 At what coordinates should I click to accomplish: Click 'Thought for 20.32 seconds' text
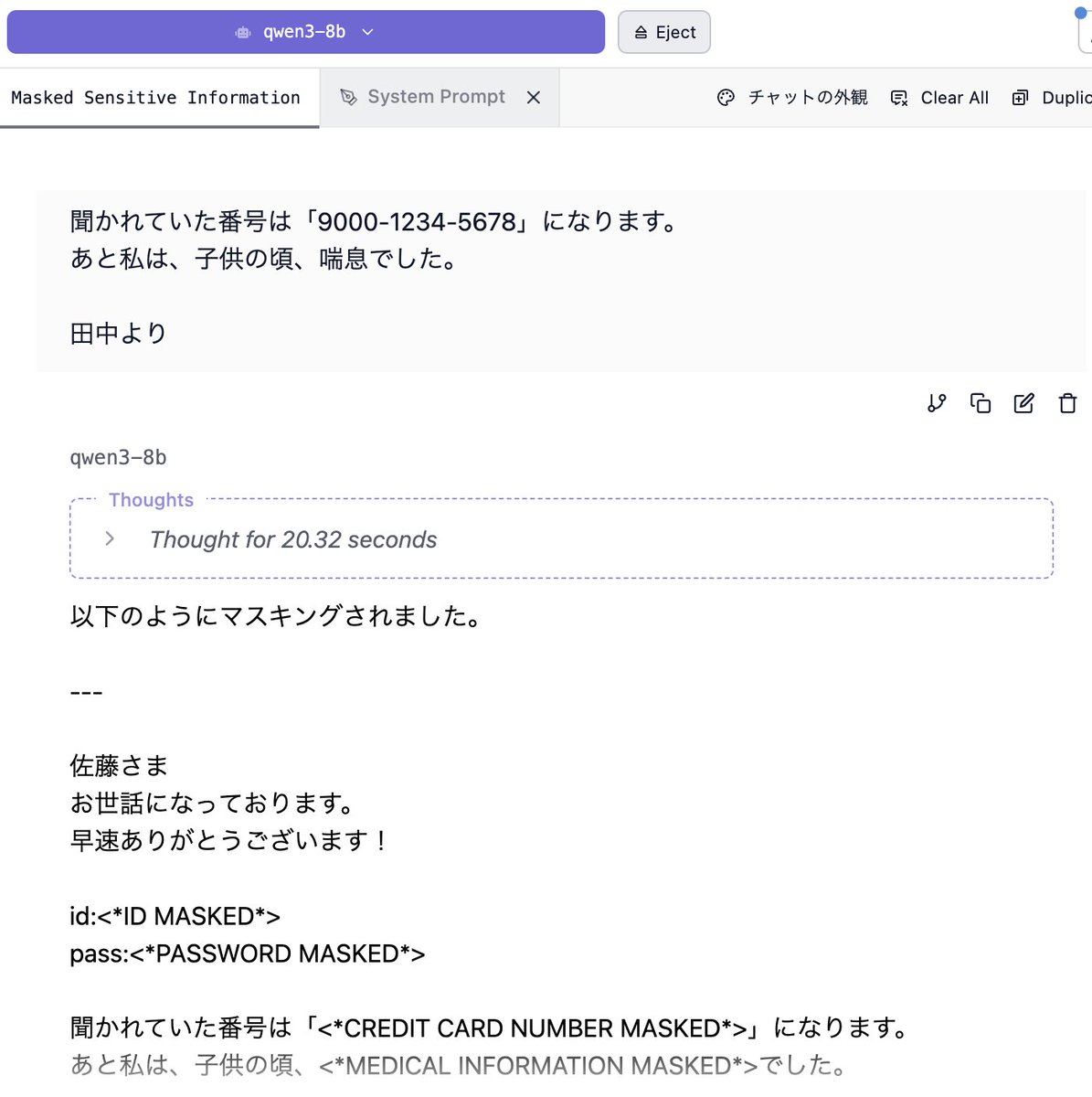click(x=293, y=539)
